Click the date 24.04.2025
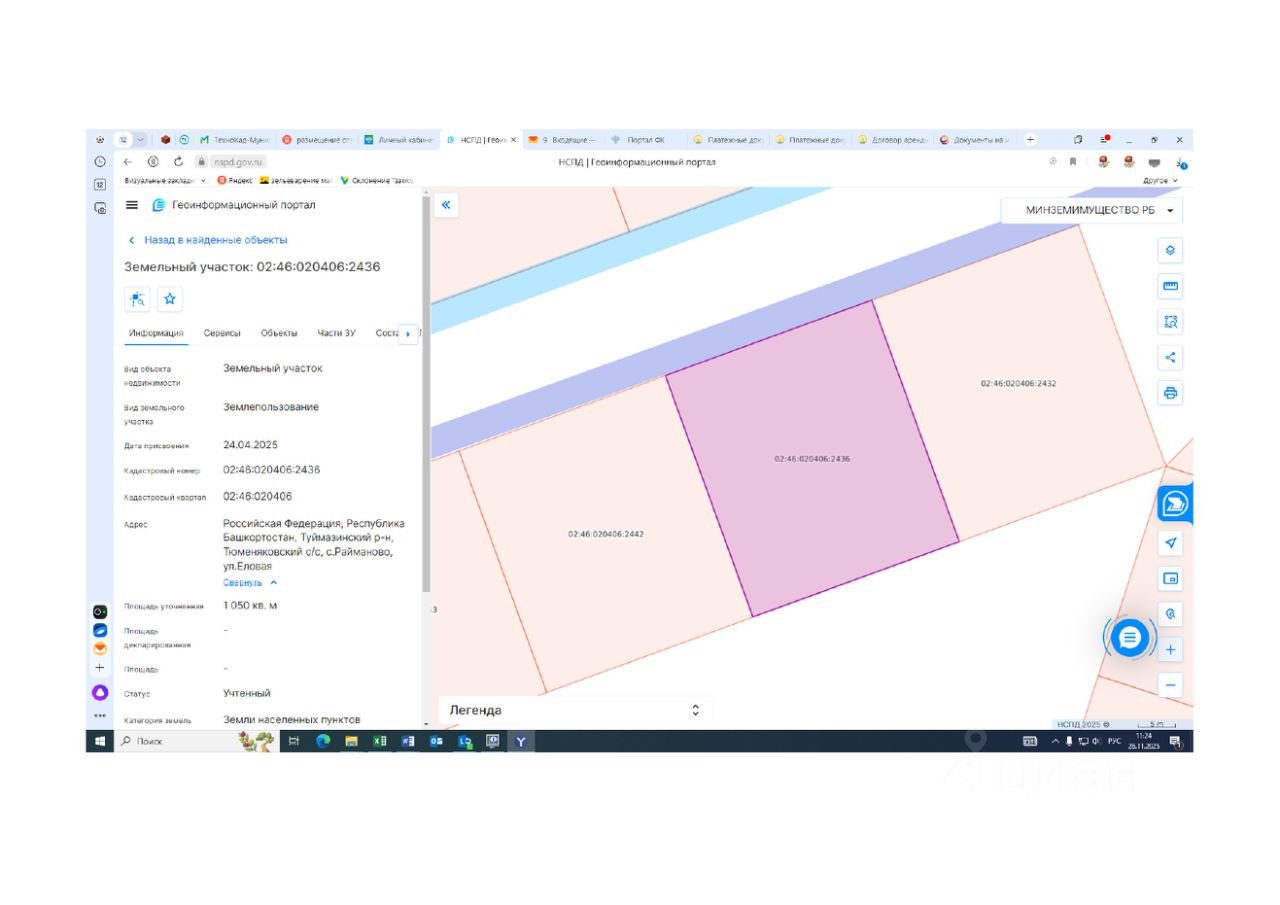Image resolution: width=1280 pixels, height=905 pixels. [x=250, y=444]
